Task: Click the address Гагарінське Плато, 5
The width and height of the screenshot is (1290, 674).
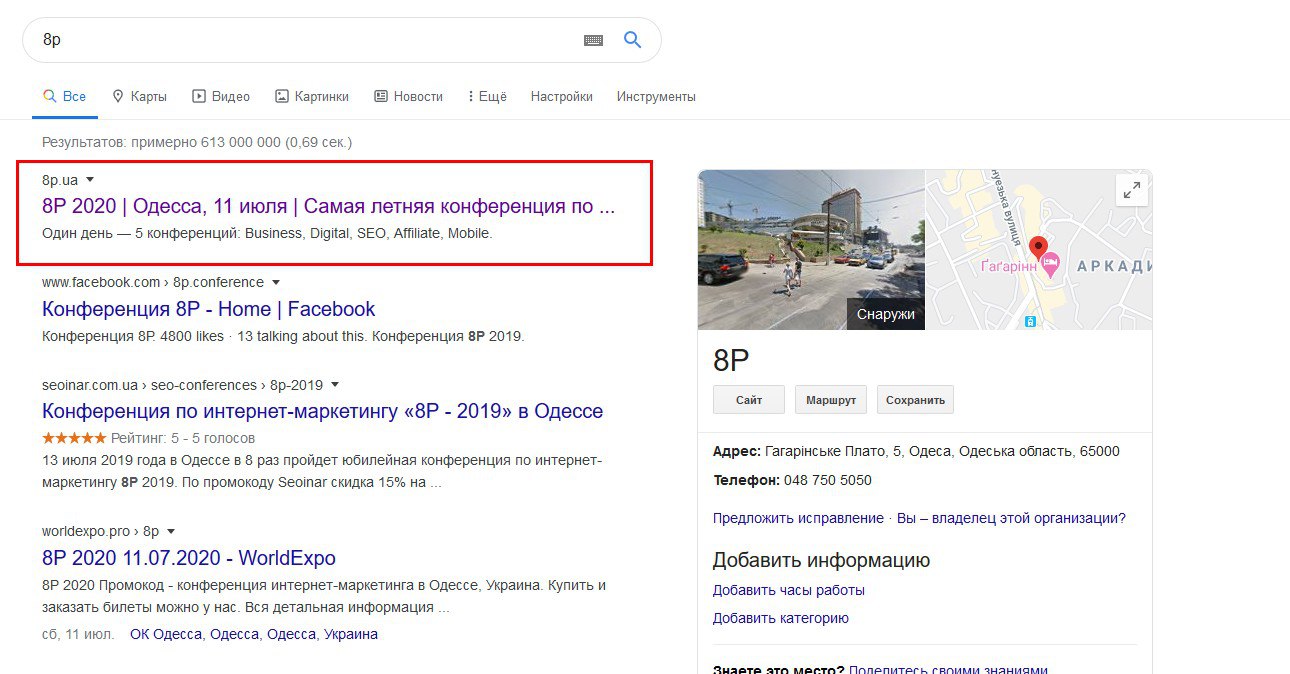Action: (x=943, y=451)
